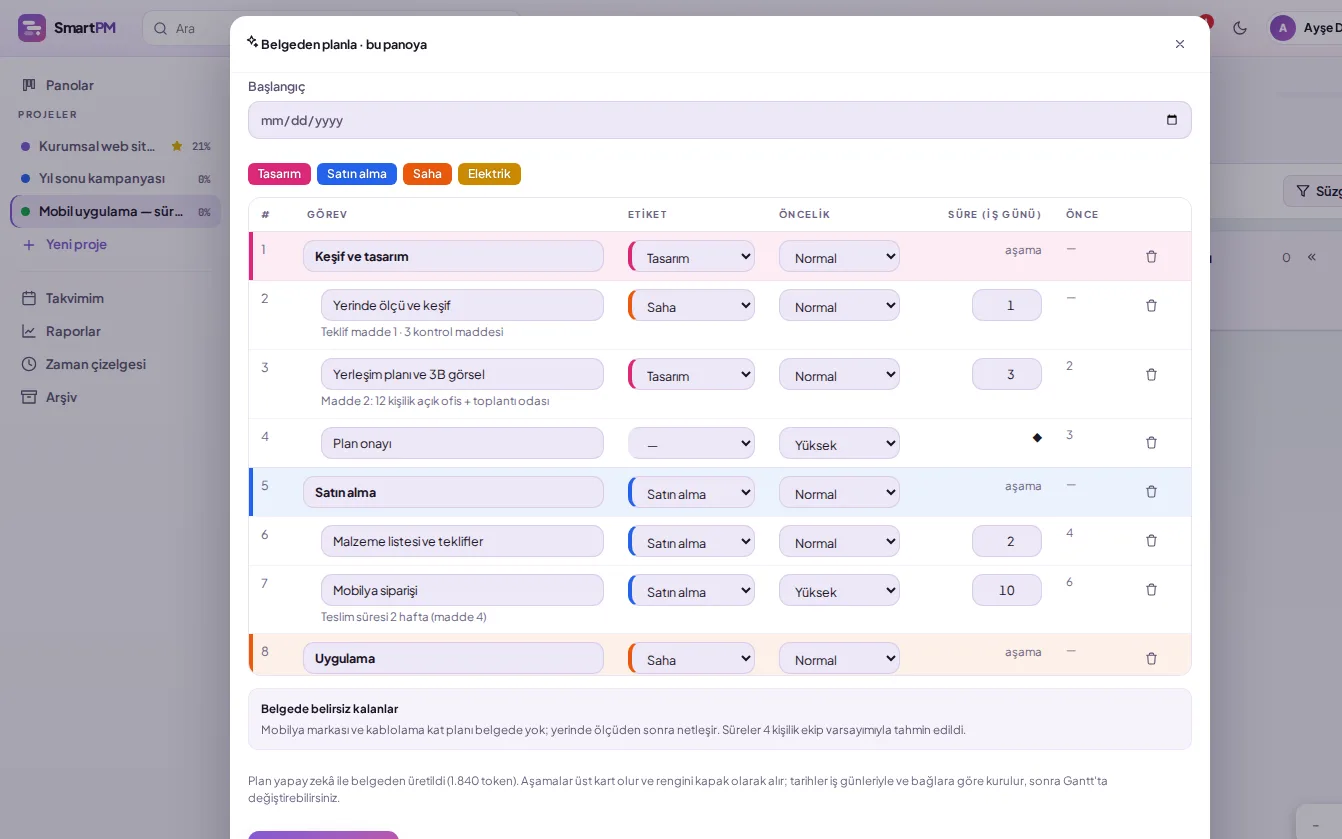Close the Belgeden planla dialog
Image resolution: width=1342 pixels, height=839 pixels.
pyautogui.click(x=1180, y=44)
